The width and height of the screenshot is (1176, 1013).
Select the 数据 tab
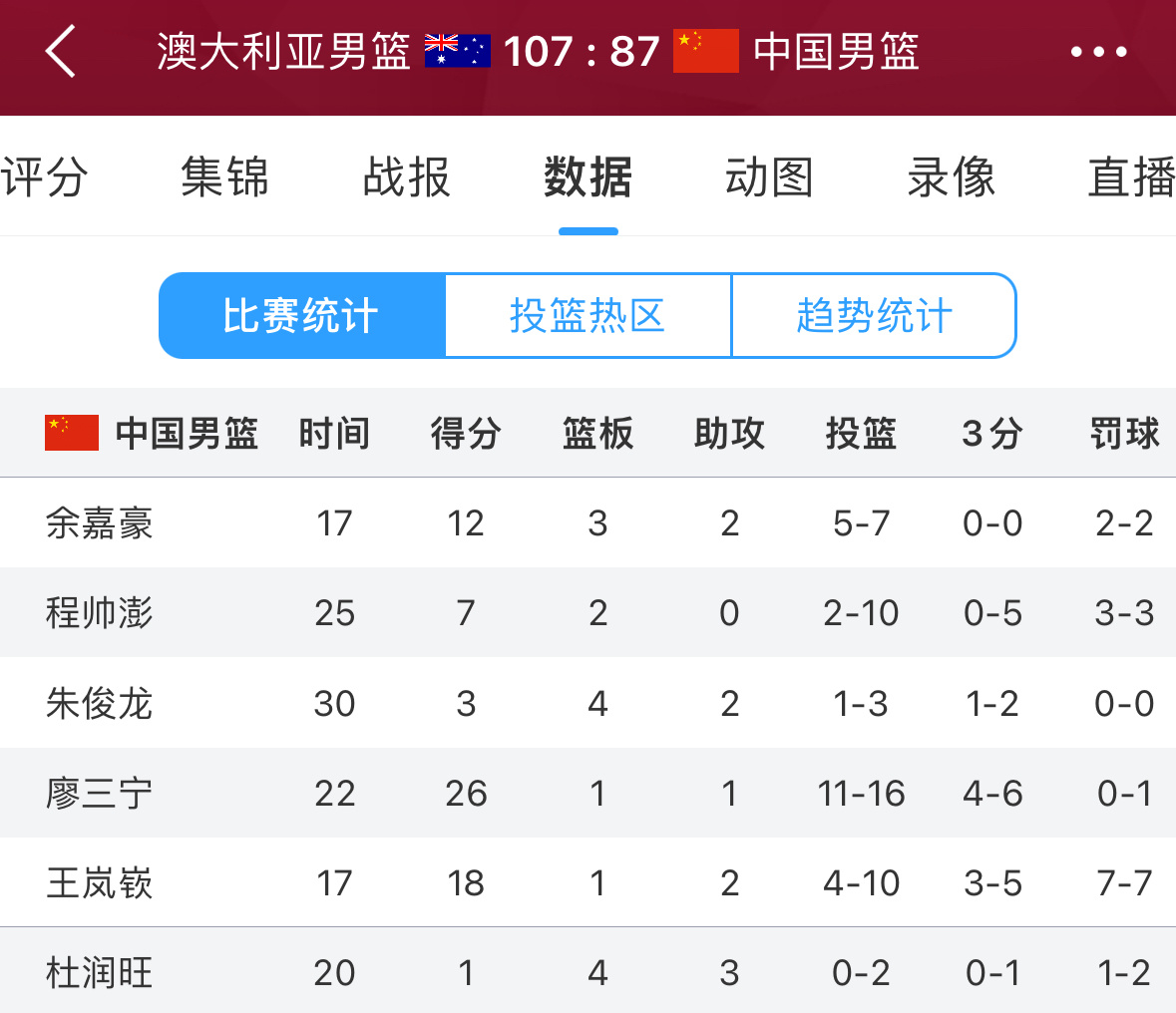click(x=588, y=177)
